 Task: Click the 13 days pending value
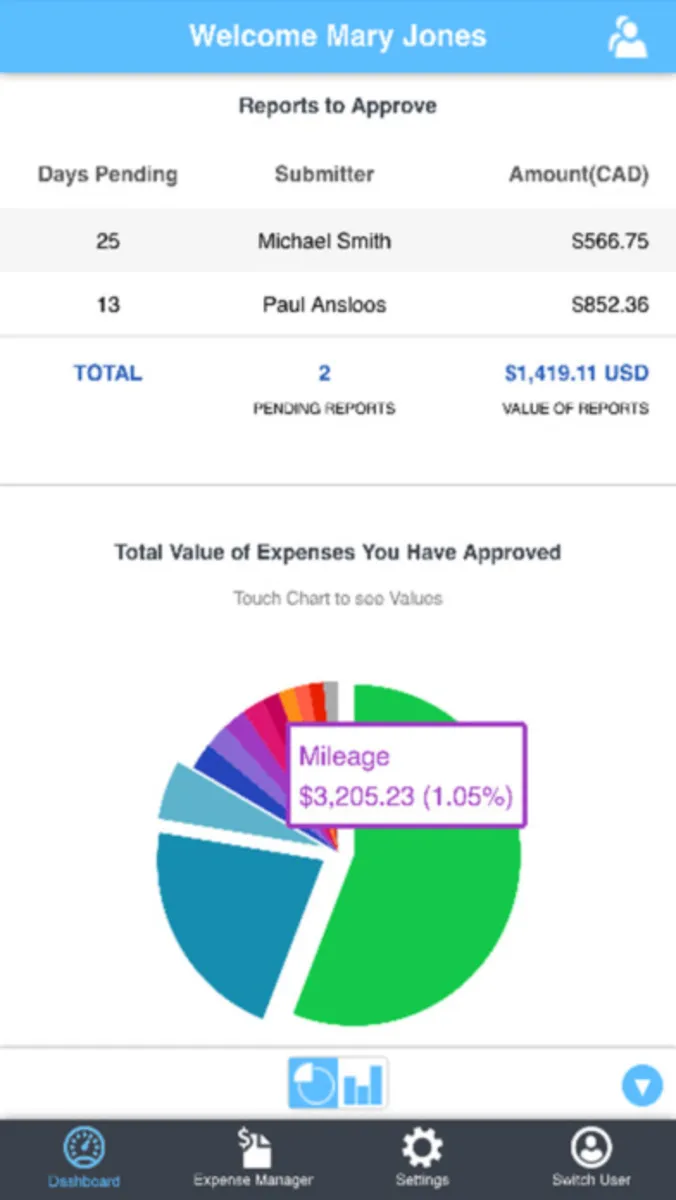point(107,305)
